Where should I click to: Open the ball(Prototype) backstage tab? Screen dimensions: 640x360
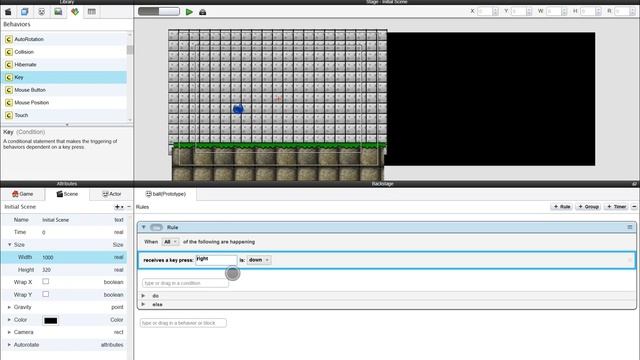pos(166,194)
